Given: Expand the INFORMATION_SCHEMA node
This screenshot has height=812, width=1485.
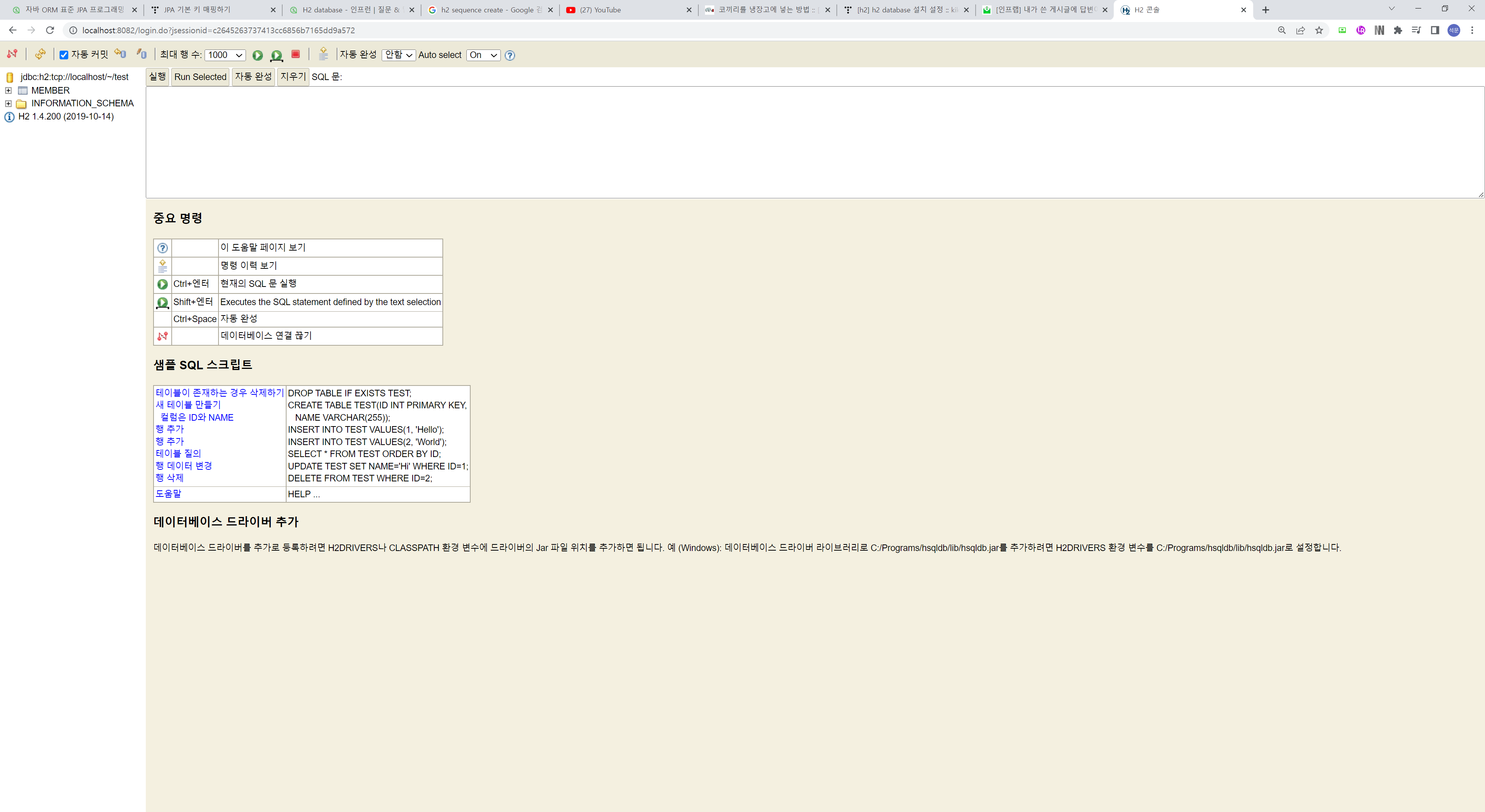Looking at the screenshot, I should [8, 104].
